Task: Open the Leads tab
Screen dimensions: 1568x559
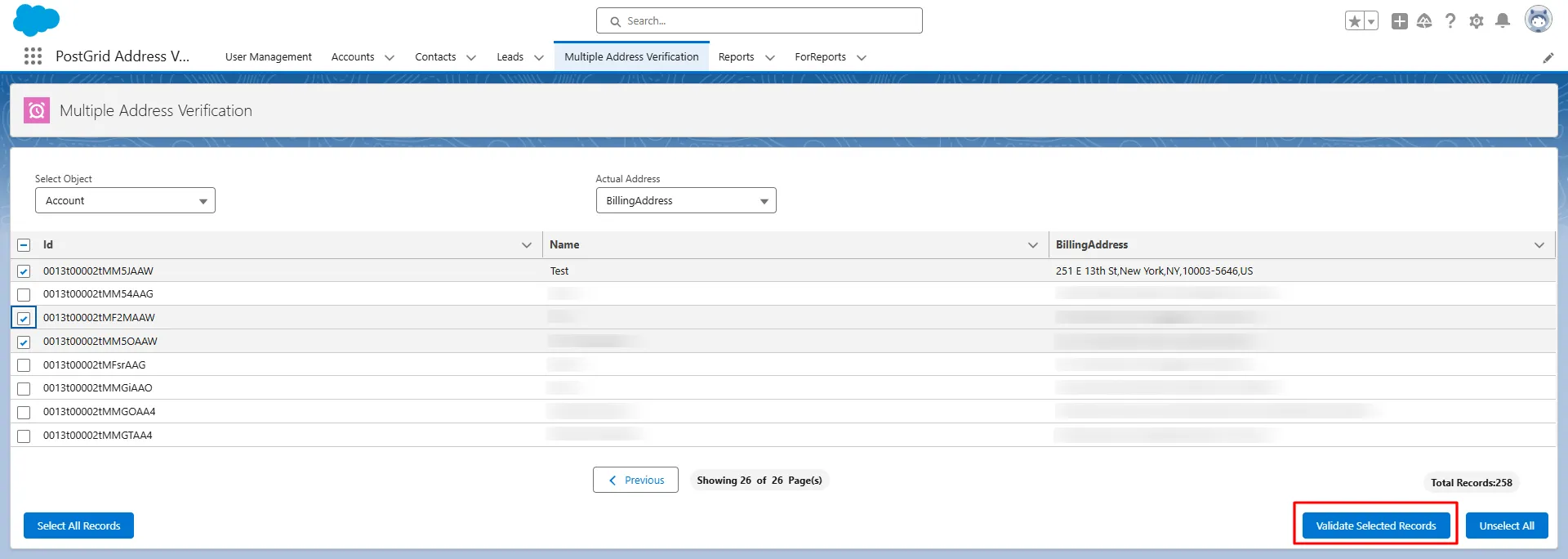Action: tap(510, 56)
